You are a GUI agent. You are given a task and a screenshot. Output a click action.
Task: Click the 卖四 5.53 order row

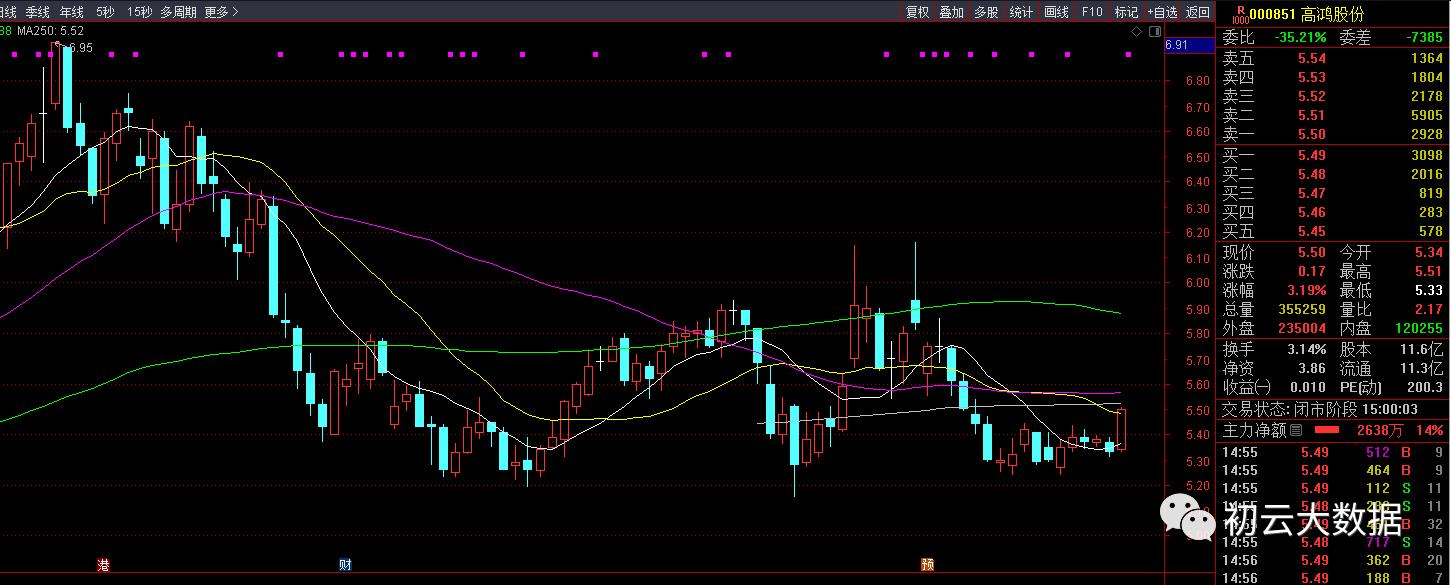coord(1333,78)
